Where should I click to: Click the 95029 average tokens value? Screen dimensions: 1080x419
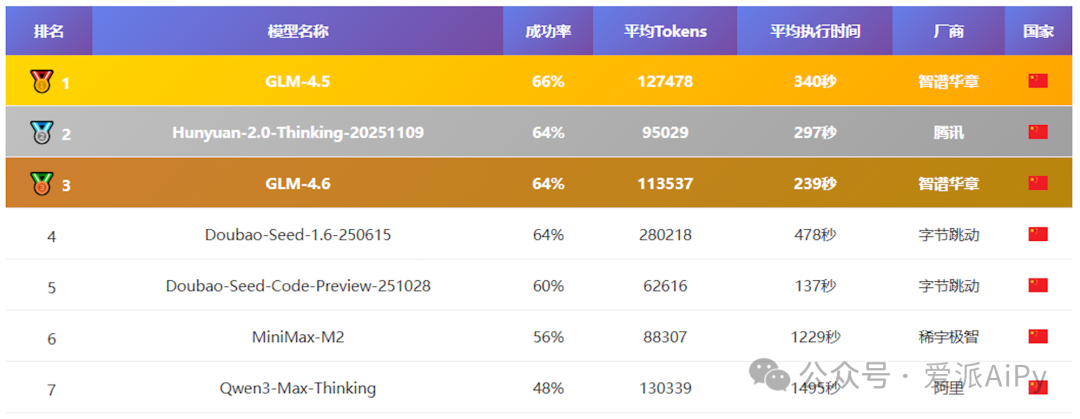[665, 132]
